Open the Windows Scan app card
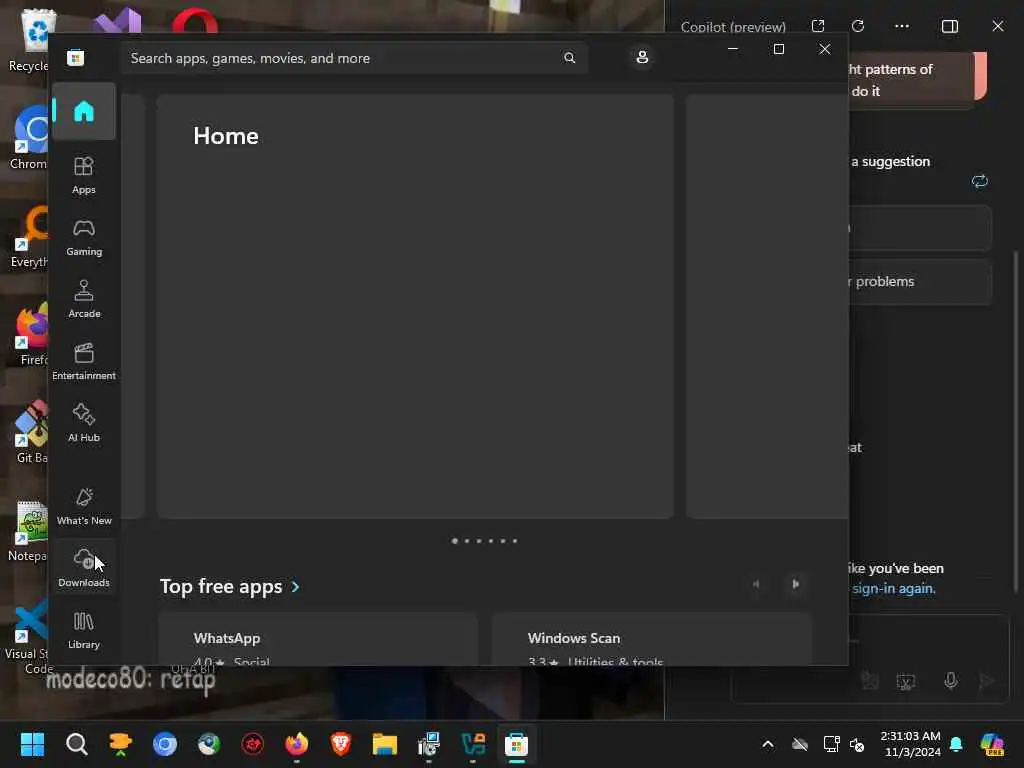The width and height of the screenshot is (1024, 768). [652, 640]
